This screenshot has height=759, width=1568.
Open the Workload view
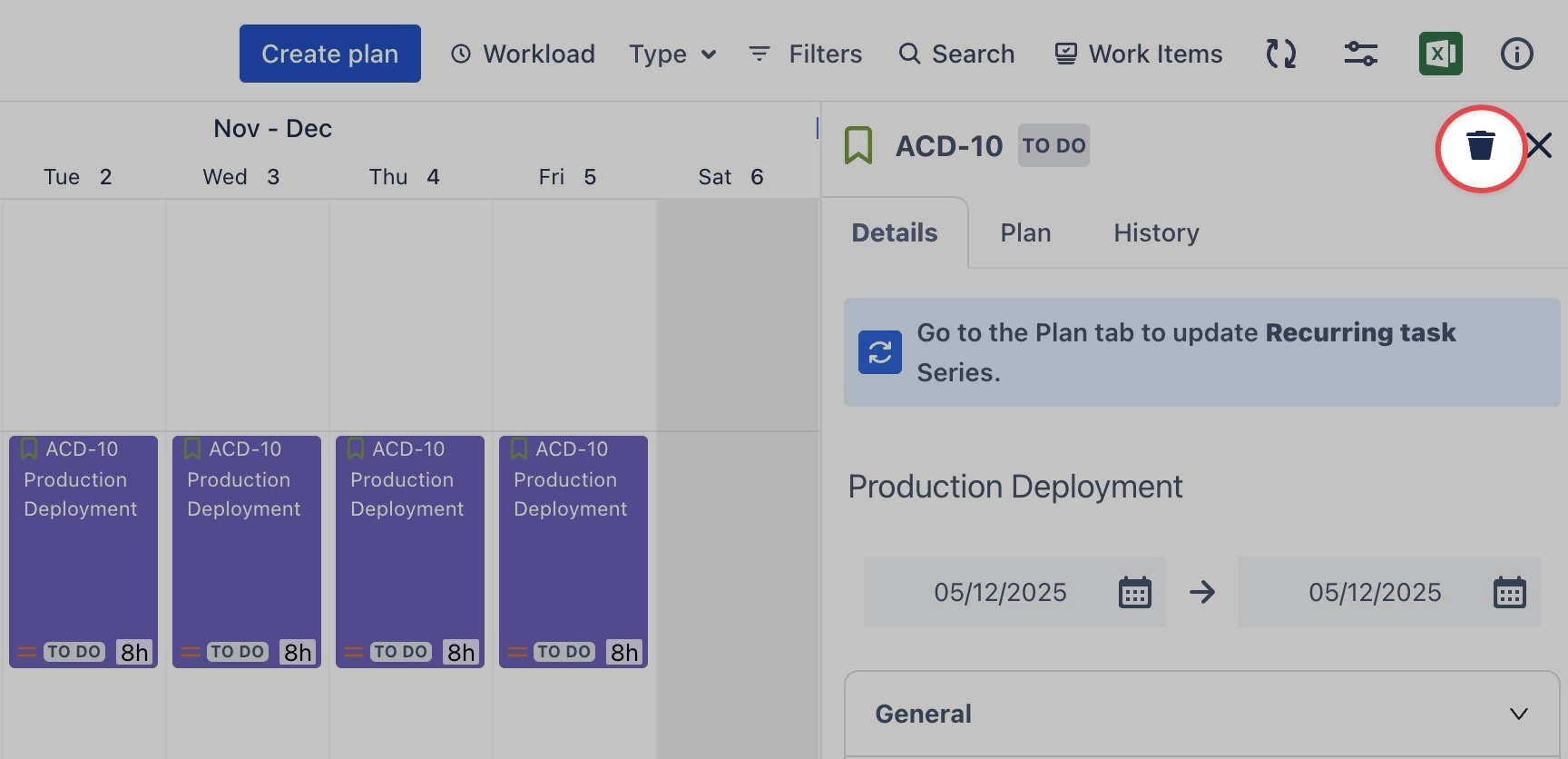(x=524, y=54)
